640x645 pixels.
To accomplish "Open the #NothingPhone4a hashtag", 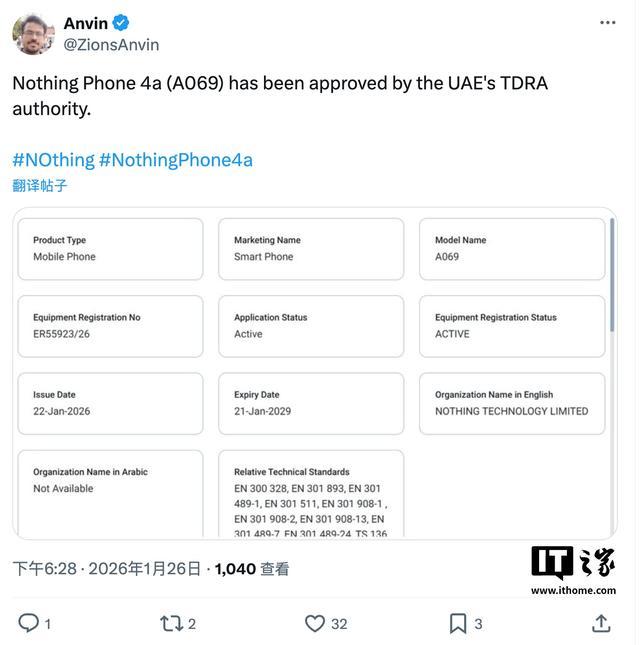I will click(176, 160).
